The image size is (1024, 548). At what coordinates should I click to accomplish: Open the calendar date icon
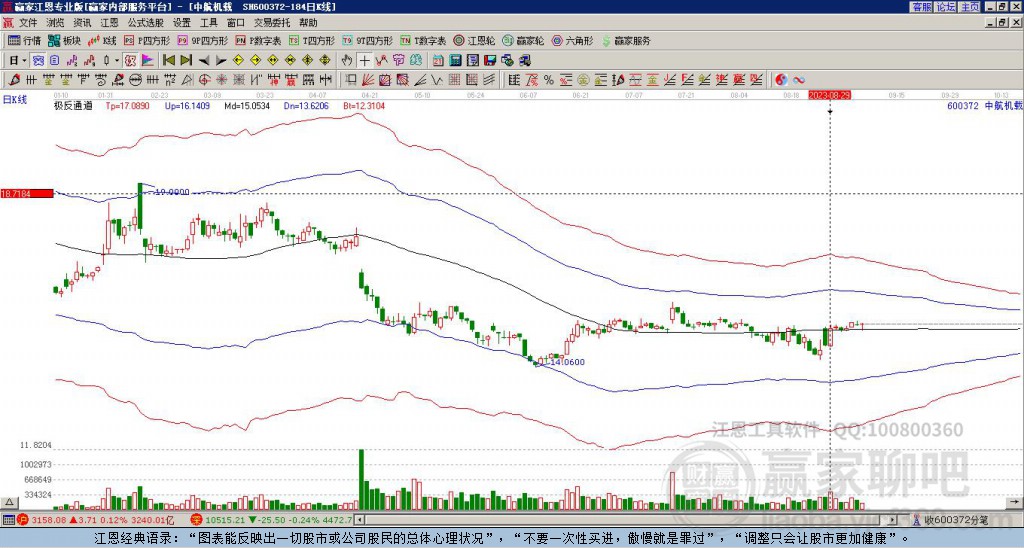438,61
